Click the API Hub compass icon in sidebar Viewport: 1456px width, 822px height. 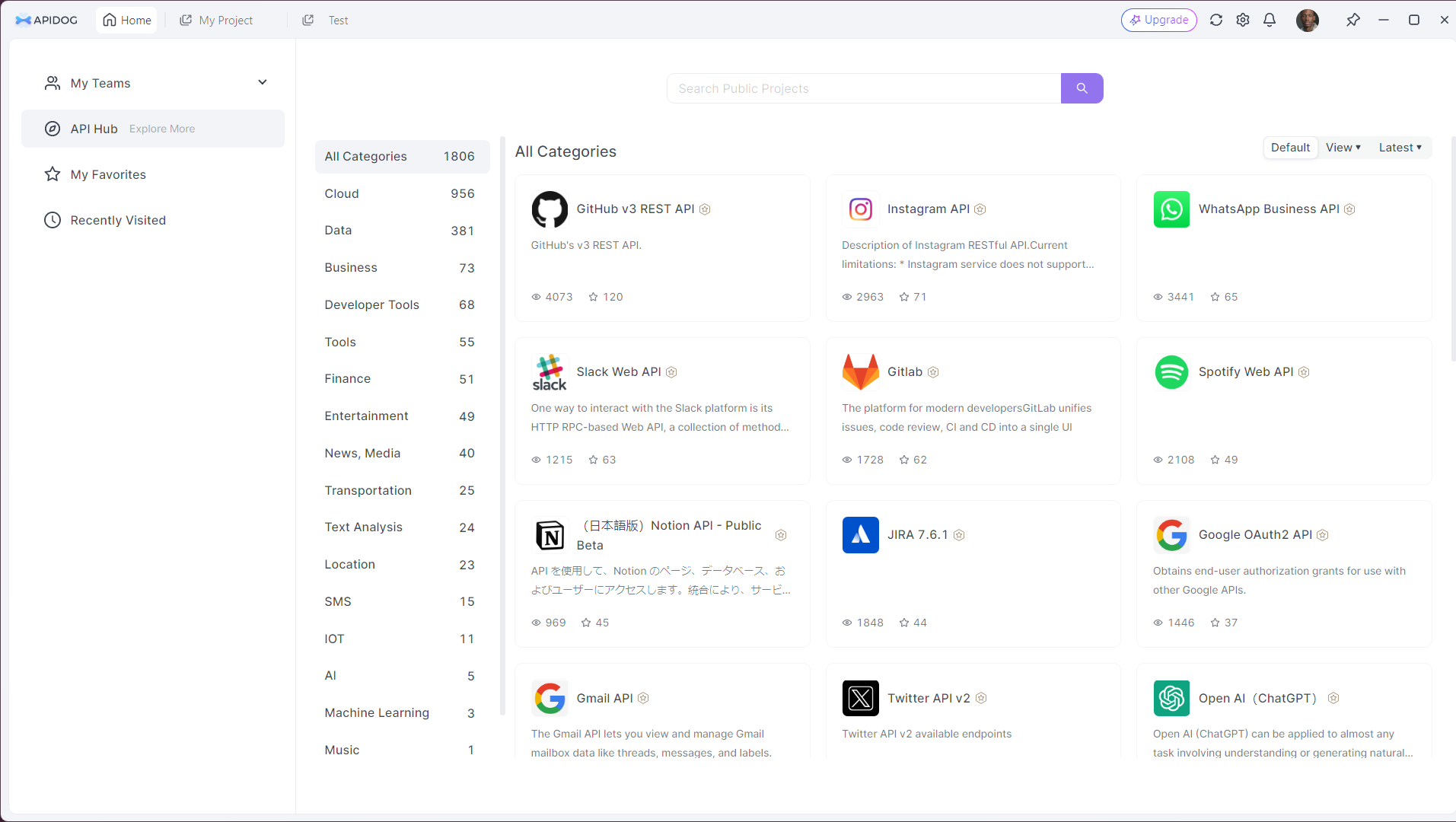click(x=52, y=129)
